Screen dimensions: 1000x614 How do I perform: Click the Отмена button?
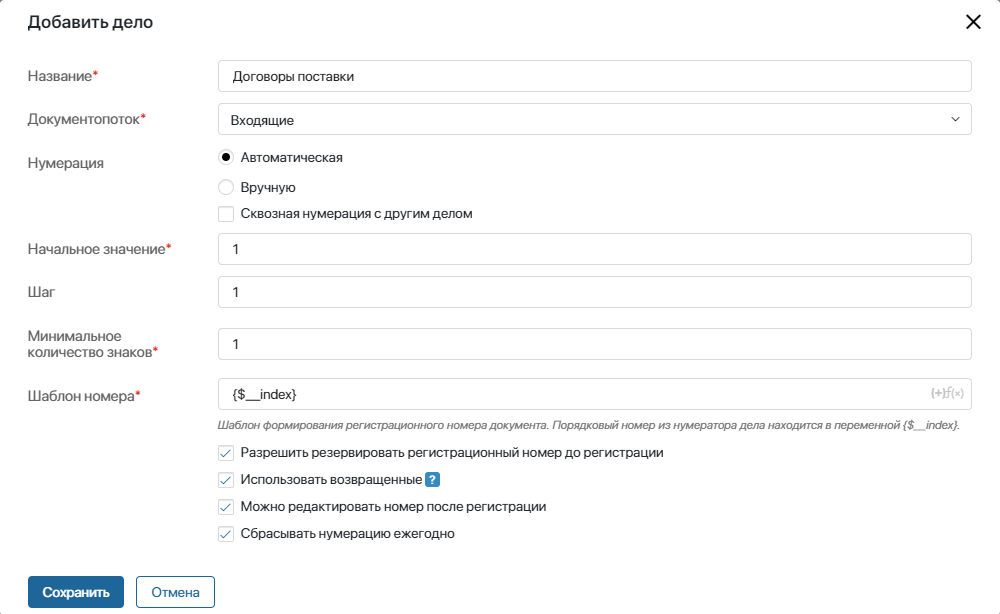(x=176, y=591)
